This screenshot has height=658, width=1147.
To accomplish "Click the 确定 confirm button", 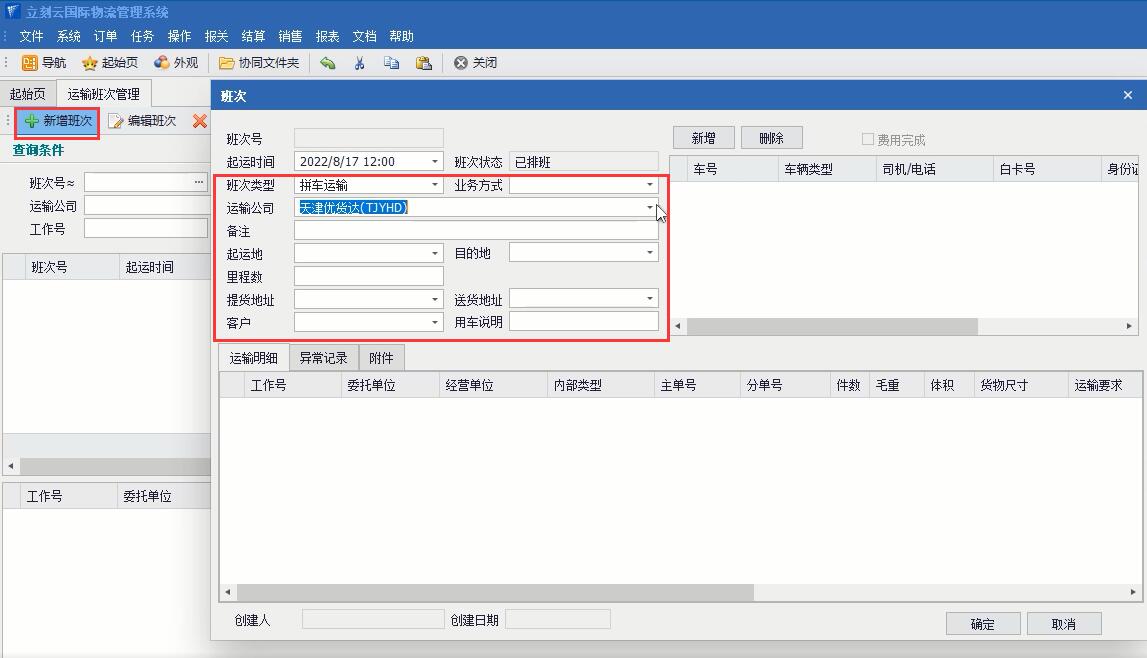I will (x=982, y=624).
